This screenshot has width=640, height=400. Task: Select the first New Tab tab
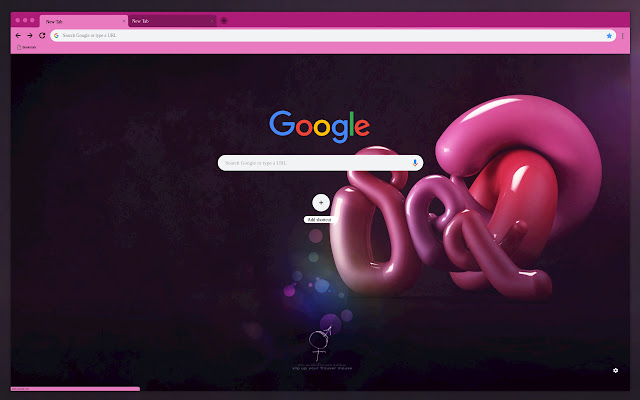click(84, 21)
